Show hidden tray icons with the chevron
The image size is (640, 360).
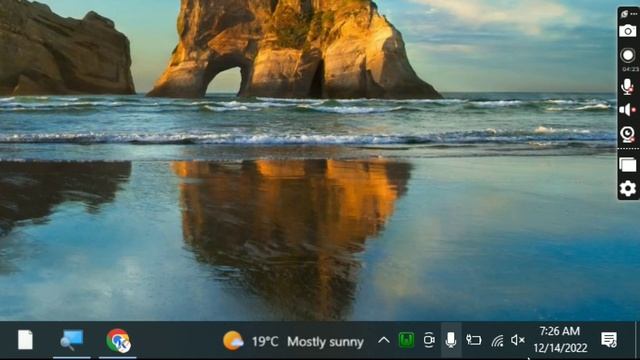(x=384, y=340)
